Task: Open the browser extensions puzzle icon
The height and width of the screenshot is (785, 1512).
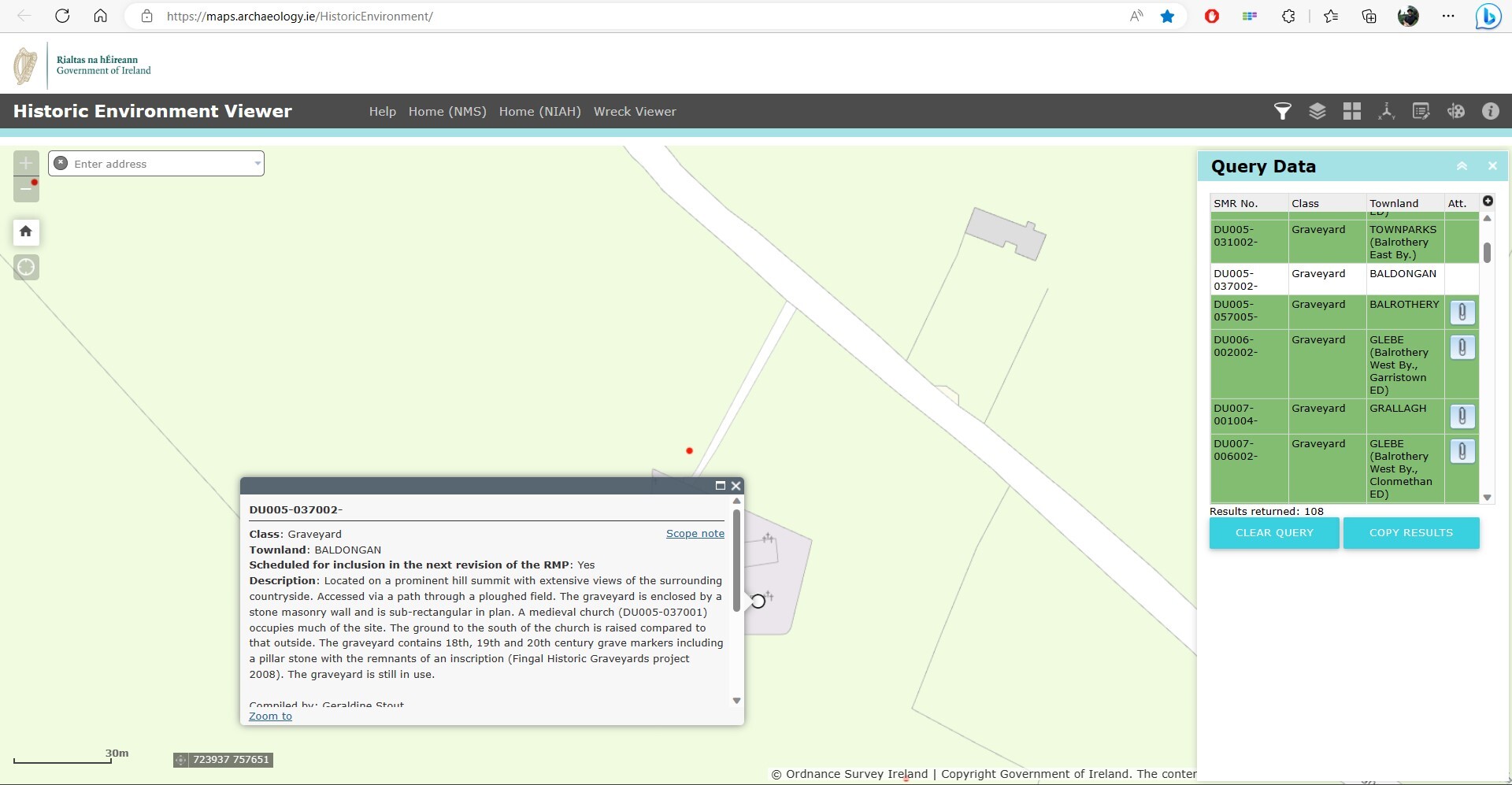Action: point(1288,16)
